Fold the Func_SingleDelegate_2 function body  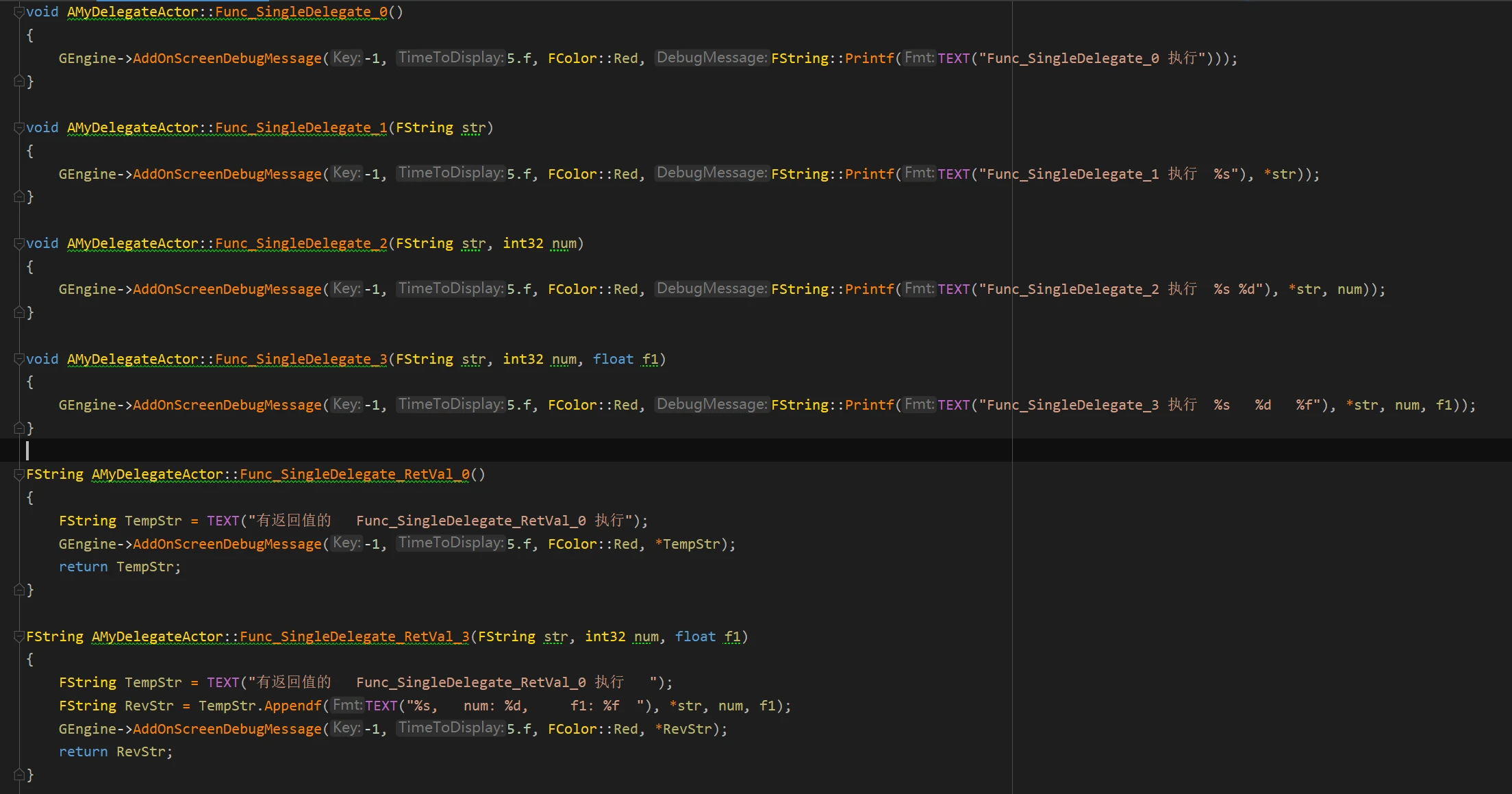18,244
